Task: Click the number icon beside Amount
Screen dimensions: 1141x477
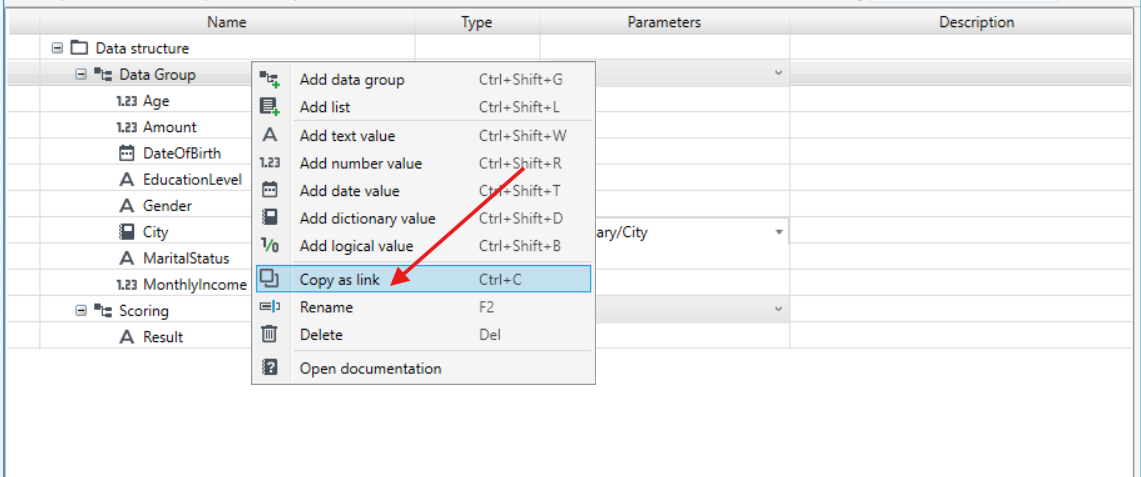Action: click(127, 127)
